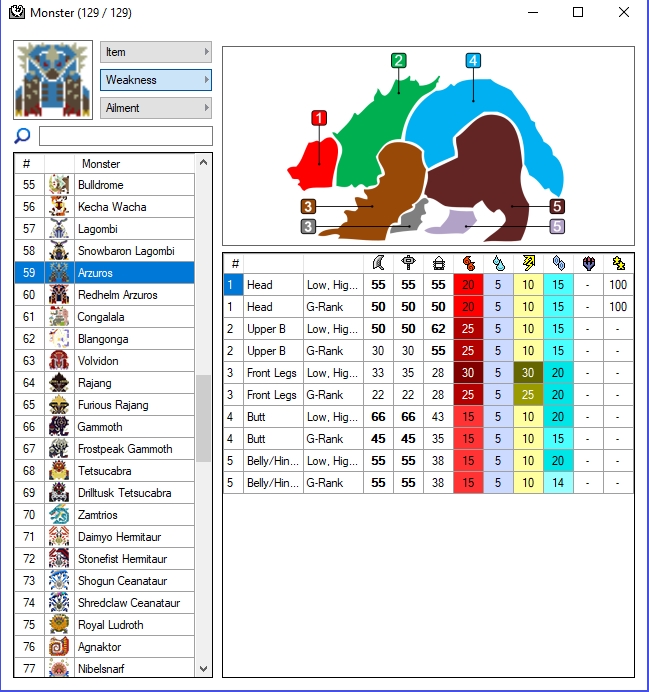Image resolution: width=649 pixels, height=692 pixels.
Task: Select Snowbaron Lagombi in the list
Action: tap(105, 251)
